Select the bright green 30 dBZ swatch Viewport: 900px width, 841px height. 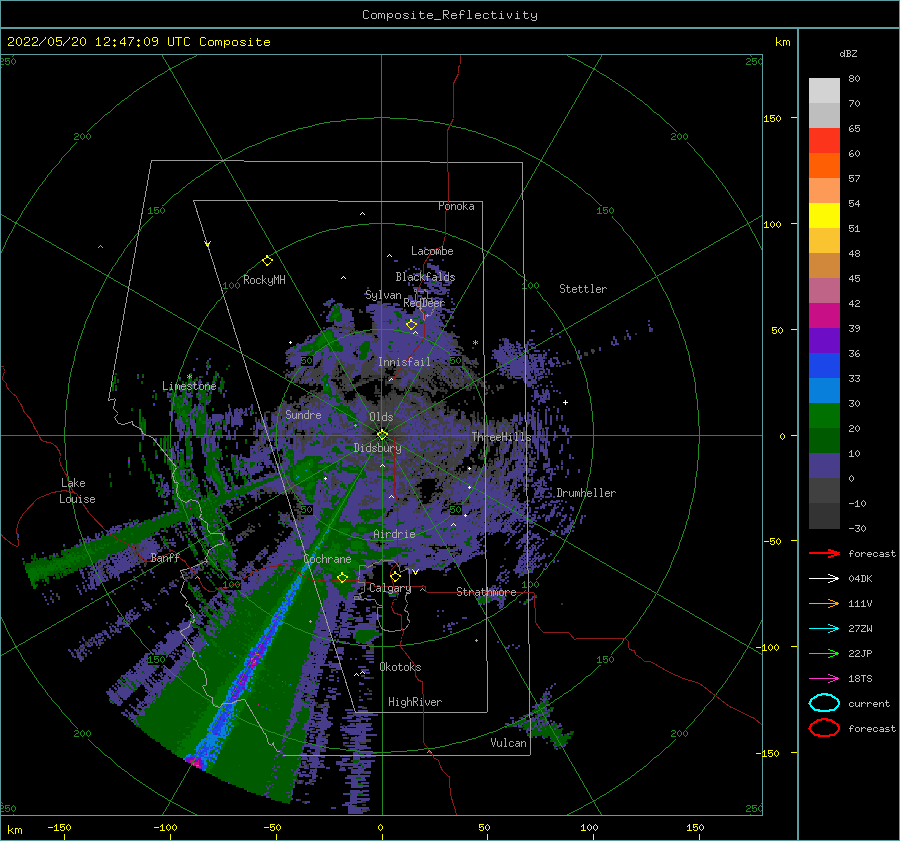pyautogui.click(x=824, y=416)
